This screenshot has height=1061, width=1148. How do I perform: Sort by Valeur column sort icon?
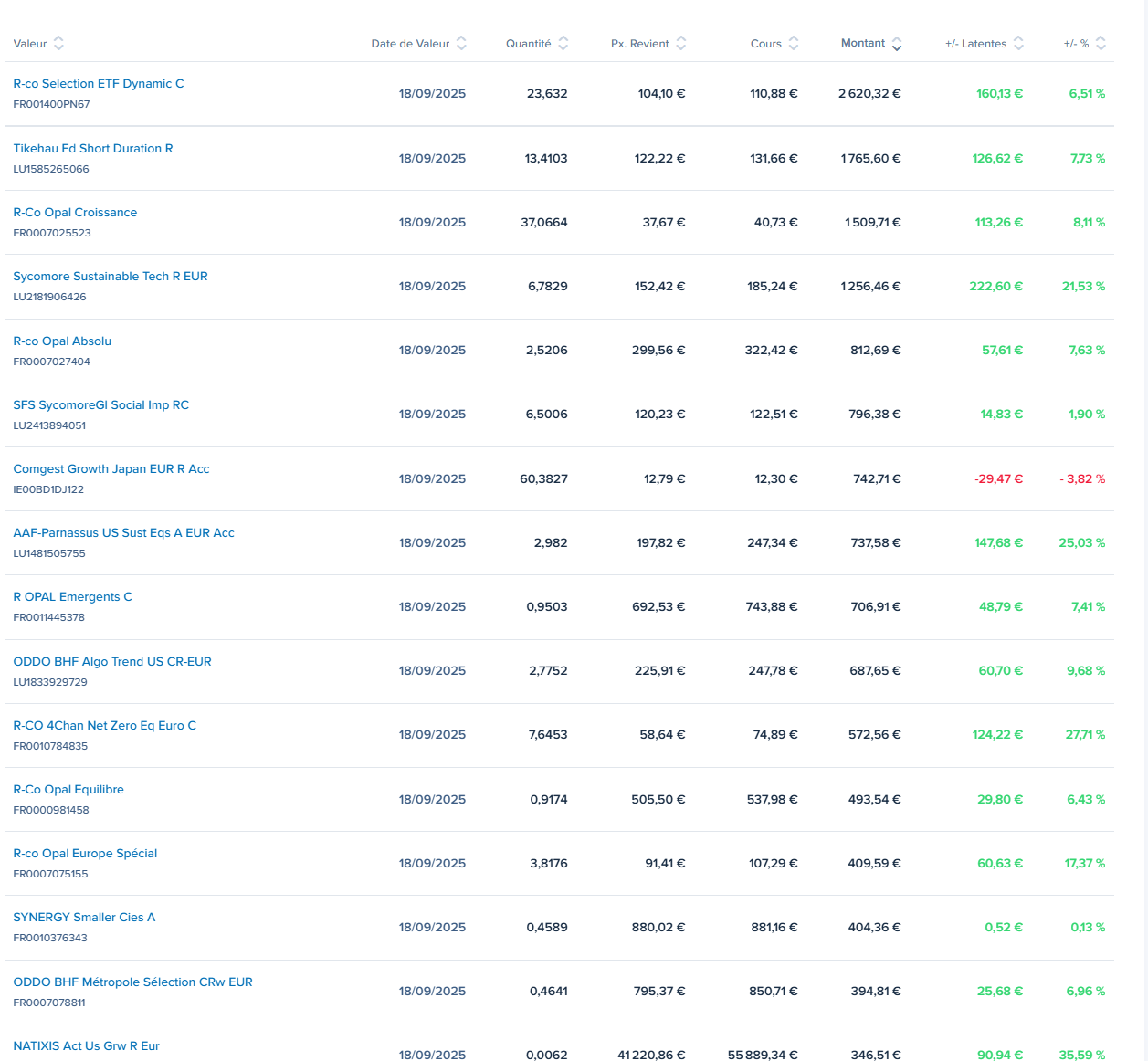(58, 43)
